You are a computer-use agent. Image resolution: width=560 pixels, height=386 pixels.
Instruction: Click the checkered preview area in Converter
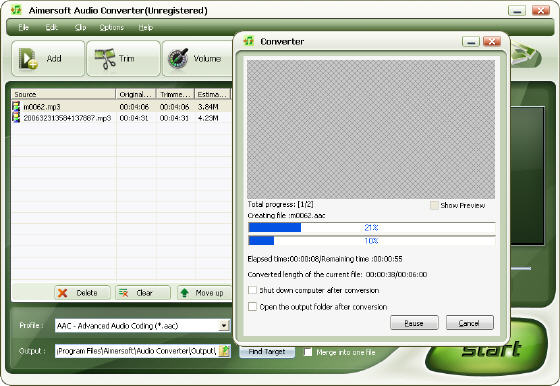click(x=371, y=129)
